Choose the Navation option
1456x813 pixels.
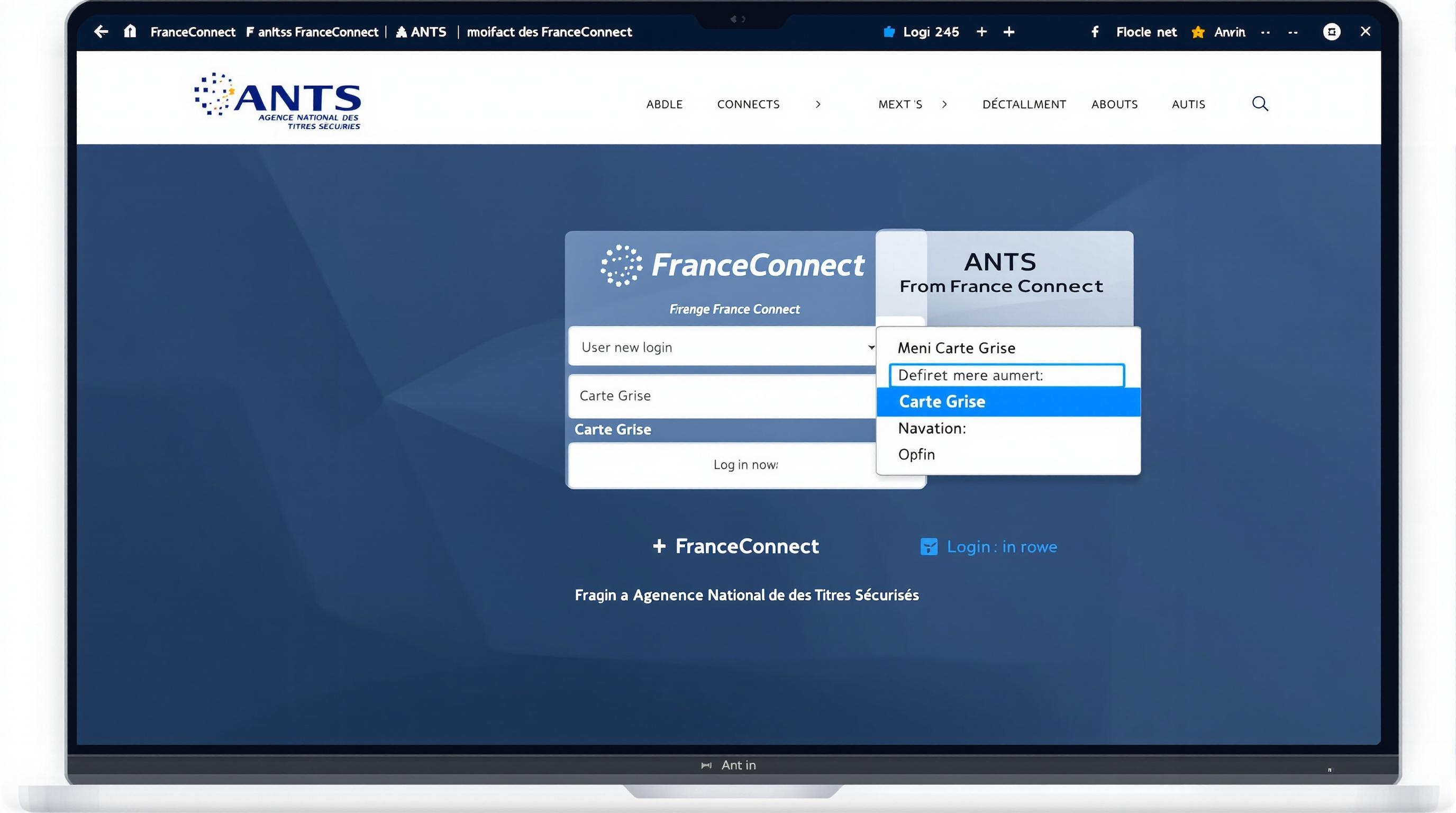[932, 429]
